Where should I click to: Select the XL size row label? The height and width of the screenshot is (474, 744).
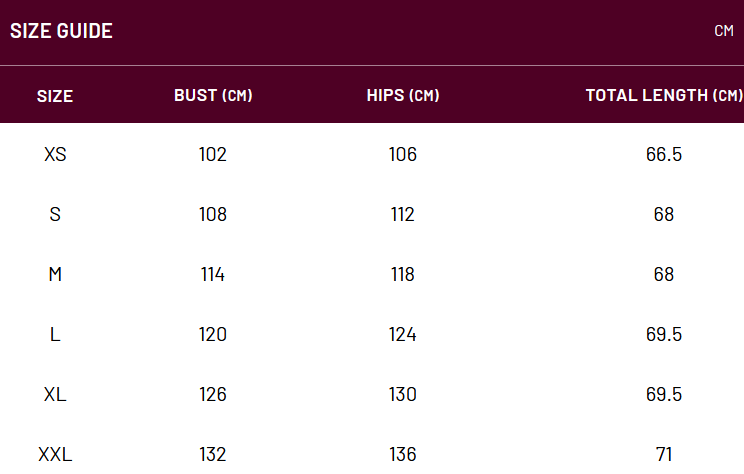point(55,394)
